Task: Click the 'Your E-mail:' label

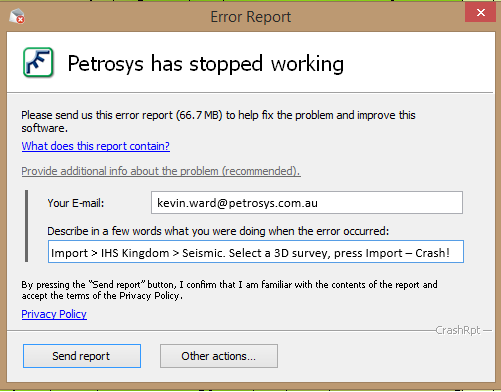Action: (x=76, y=203)
